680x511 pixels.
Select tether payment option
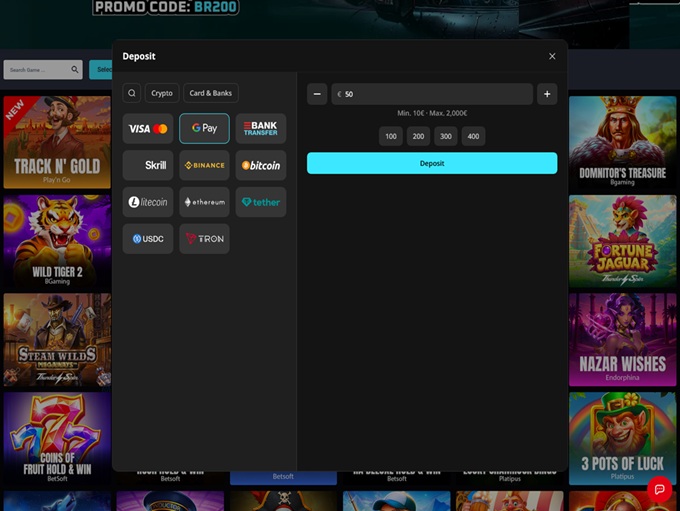tap(261, 202)
